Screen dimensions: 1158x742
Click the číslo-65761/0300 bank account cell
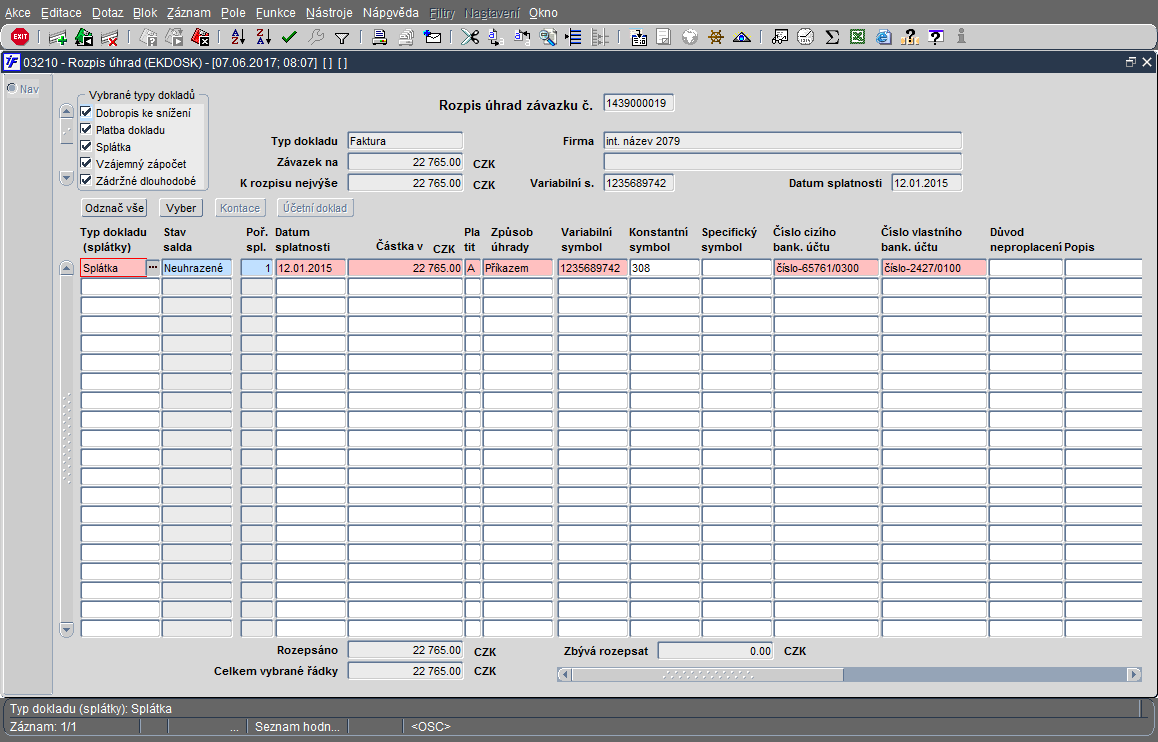pyautogui.click(x=826, y=268)
